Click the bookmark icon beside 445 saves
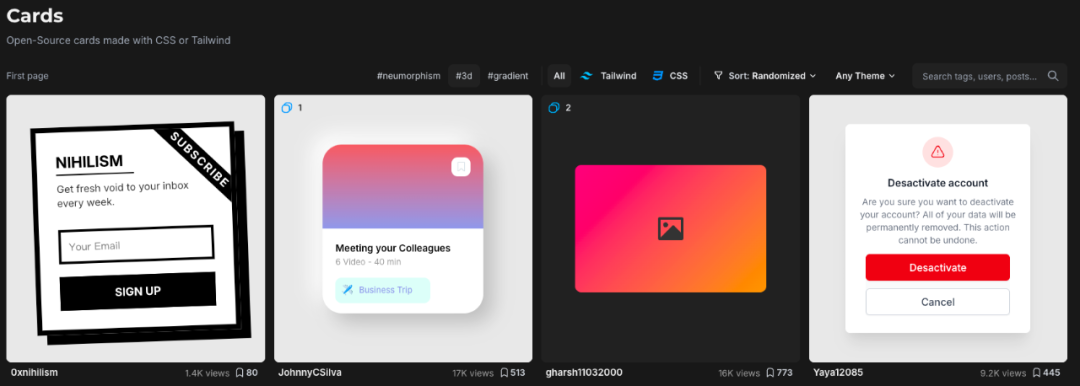This screenshot has height=386, width=1080. 1038,373
